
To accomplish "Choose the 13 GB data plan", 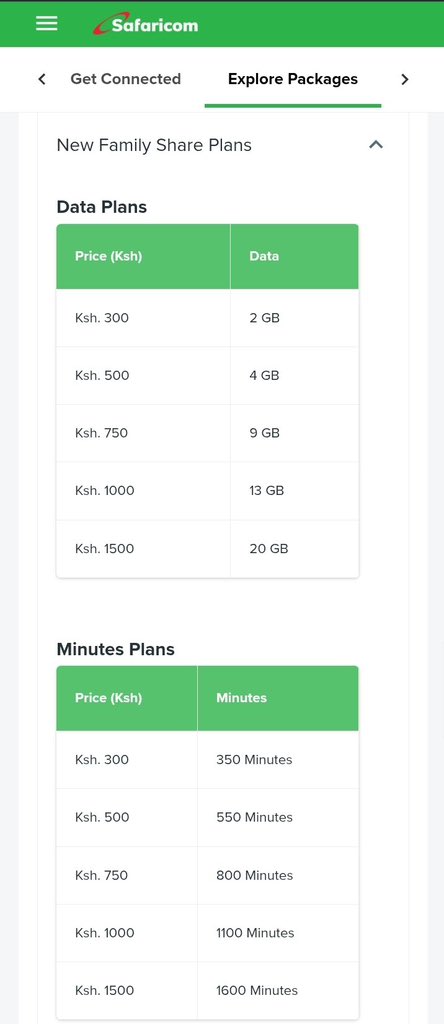I will tap(208, 490).
